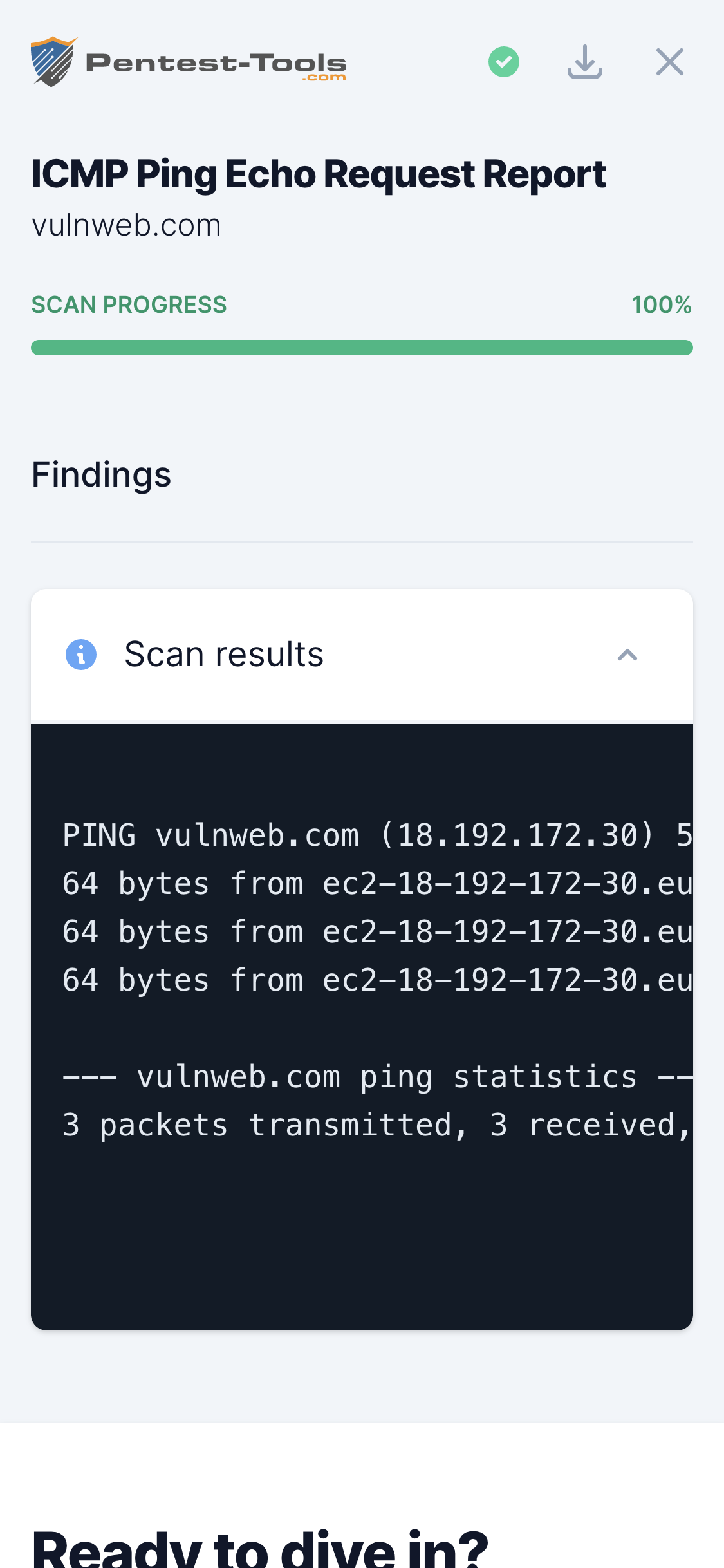Select the Findings section heading
The image size is (724, 1568).
101,475
